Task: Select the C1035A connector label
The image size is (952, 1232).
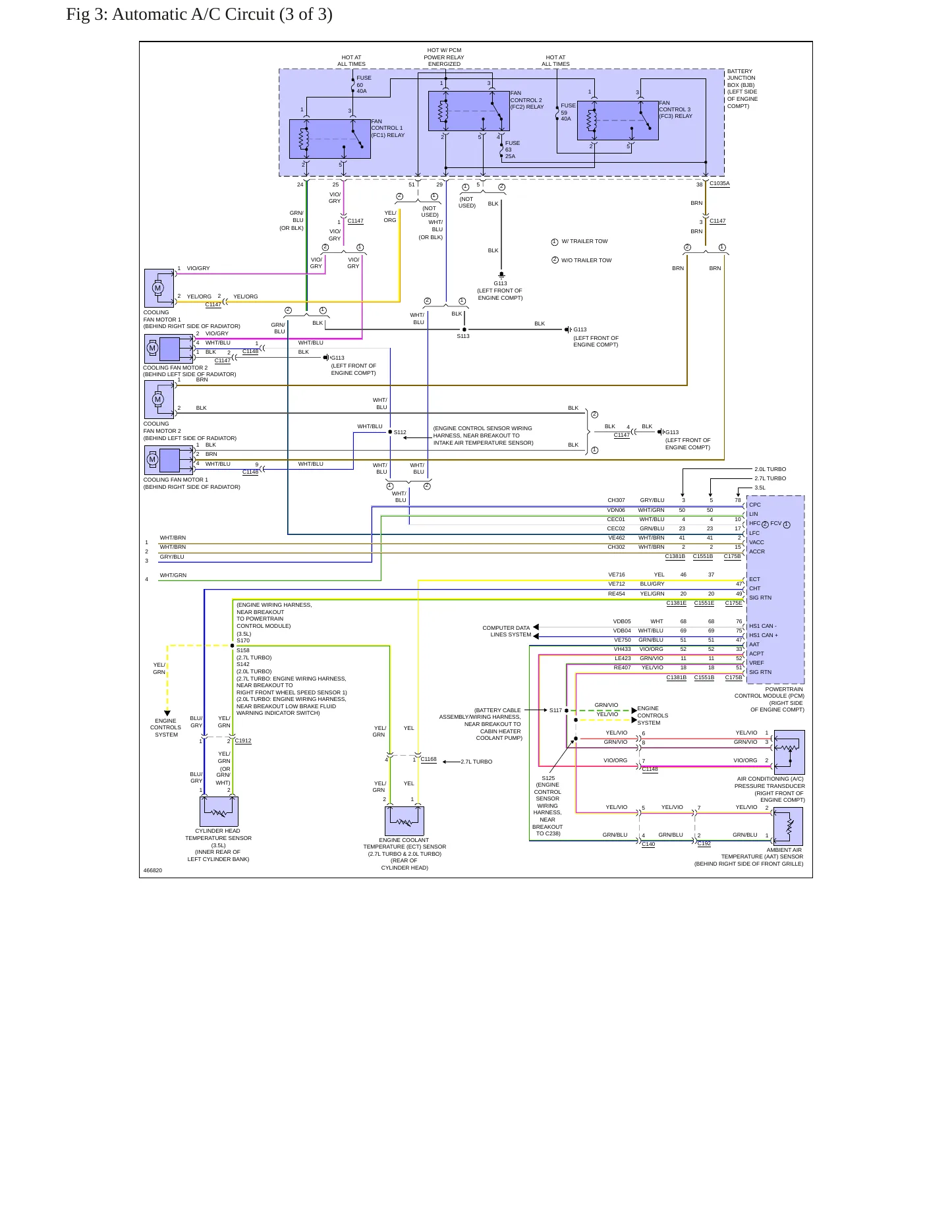Action: tap(719, 184)
